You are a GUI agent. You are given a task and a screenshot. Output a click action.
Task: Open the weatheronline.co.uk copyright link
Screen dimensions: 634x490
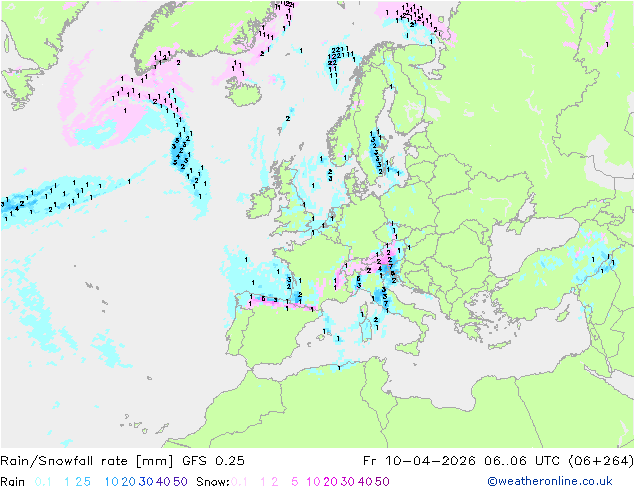pos(550,482)
